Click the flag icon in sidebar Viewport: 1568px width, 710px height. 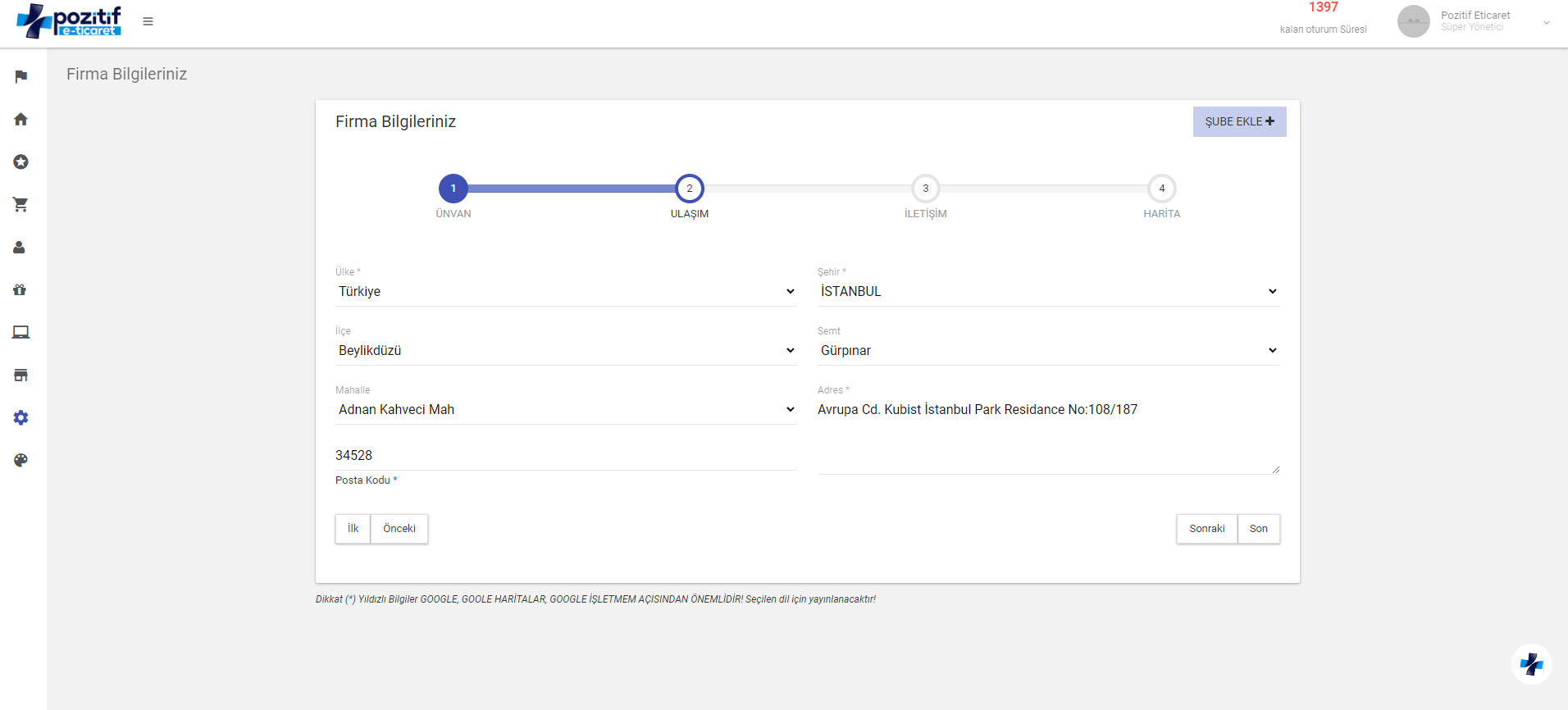point(21,77)
